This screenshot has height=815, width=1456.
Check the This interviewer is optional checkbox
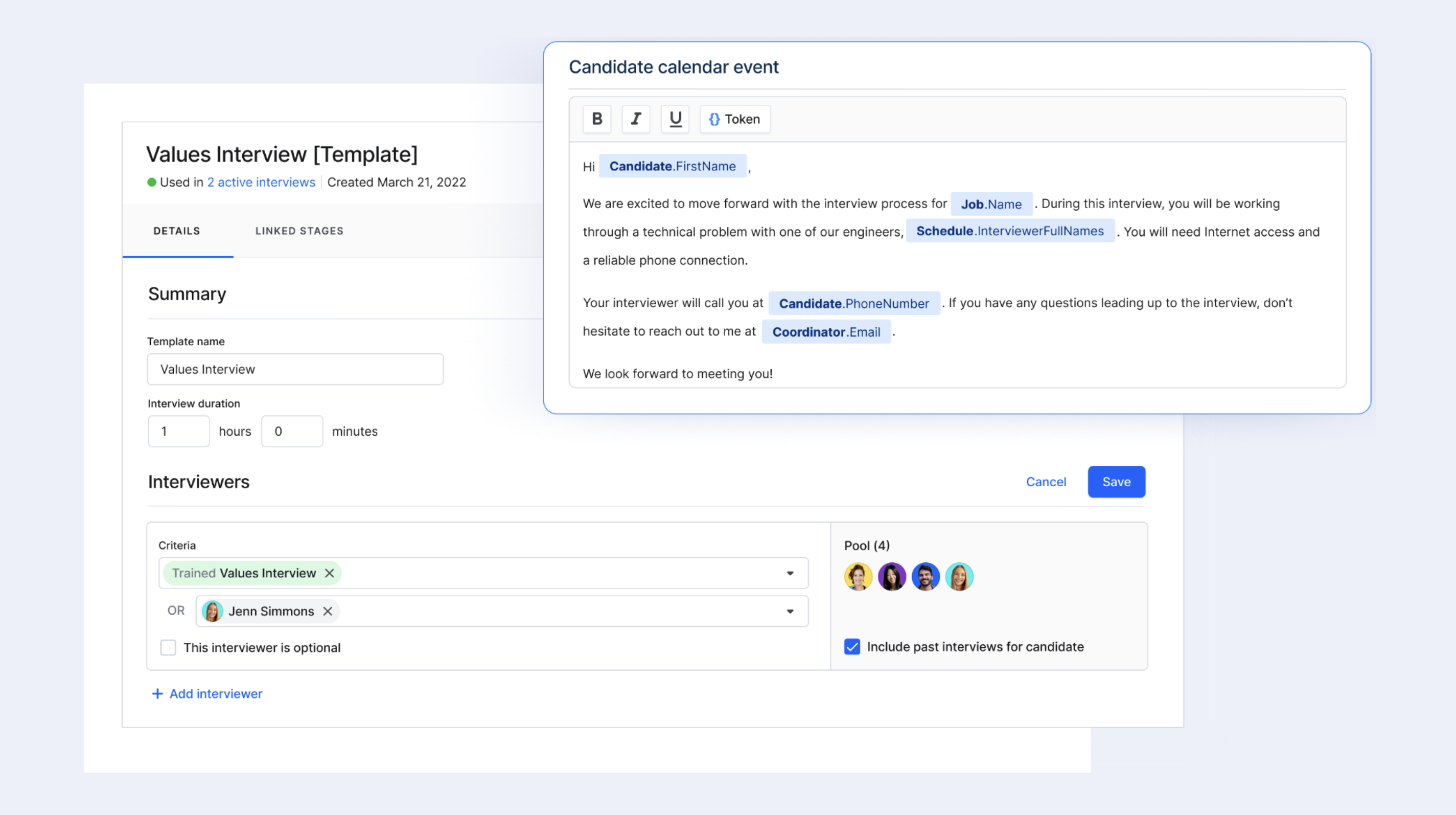[x=168, y=647]
